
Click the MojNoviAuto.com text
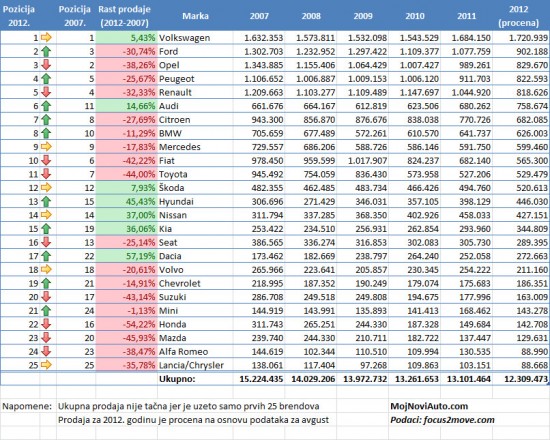429,406
